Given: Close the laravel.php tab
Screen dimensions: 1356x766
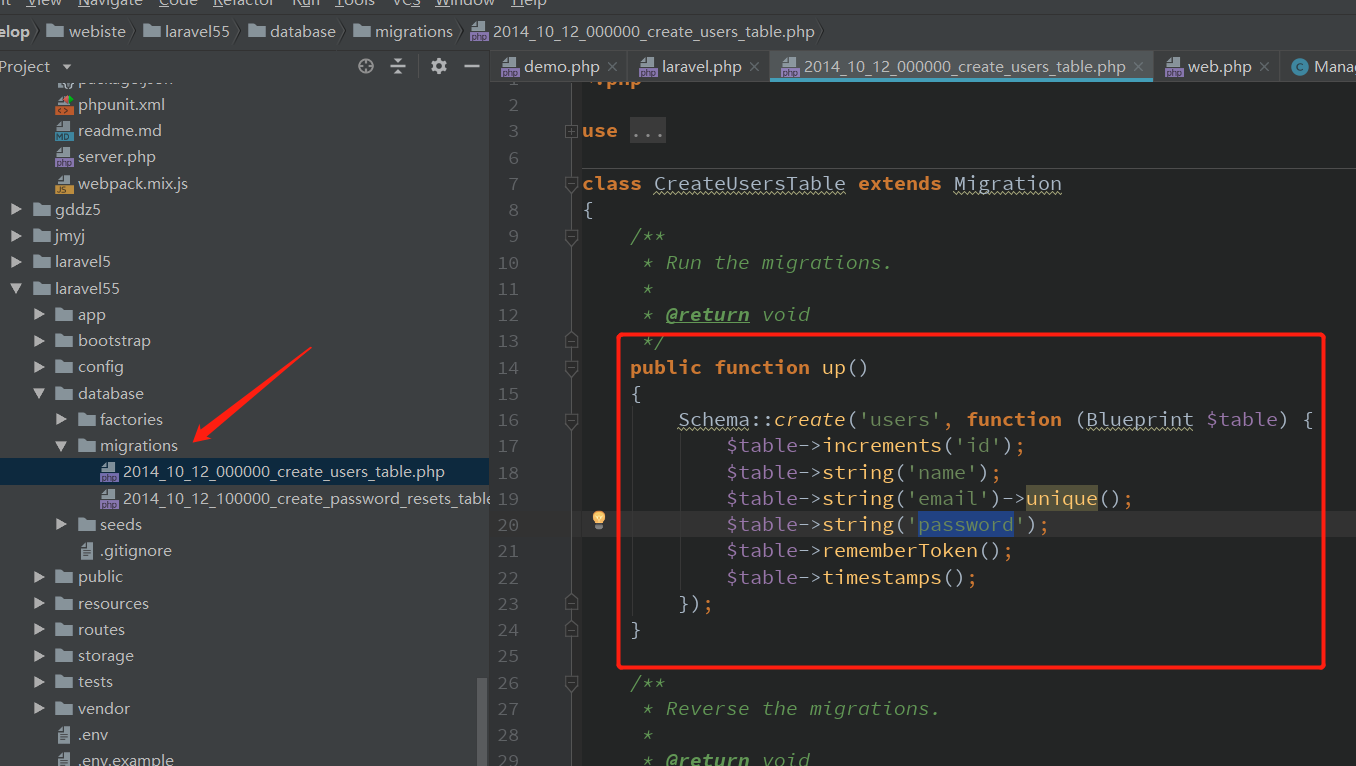Looking at the screenshot, I should click(756, 67).
